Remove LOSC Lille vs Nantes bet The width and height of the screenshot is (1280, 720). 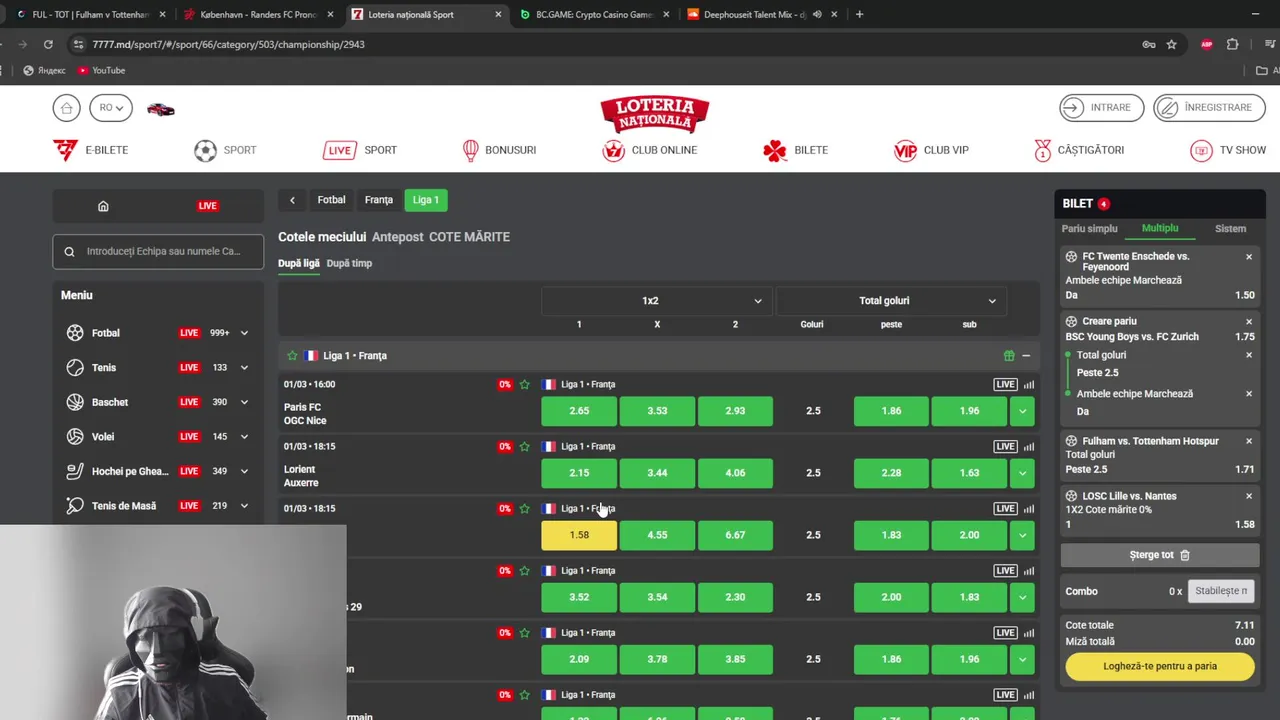[x=1249, y=496]
